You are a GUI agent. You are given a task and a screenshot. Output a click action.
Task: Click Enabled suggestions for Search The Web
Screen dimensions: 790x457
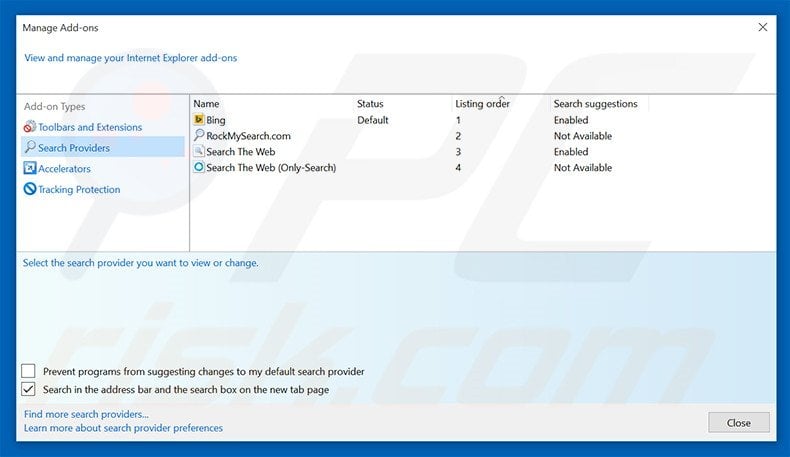click(571, 152)
